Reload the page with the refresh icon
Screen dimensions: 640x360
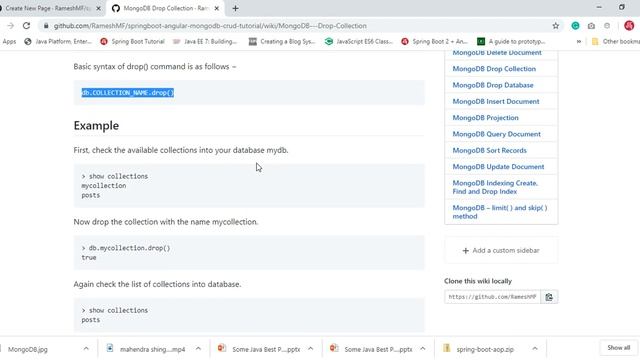(27, 26)
